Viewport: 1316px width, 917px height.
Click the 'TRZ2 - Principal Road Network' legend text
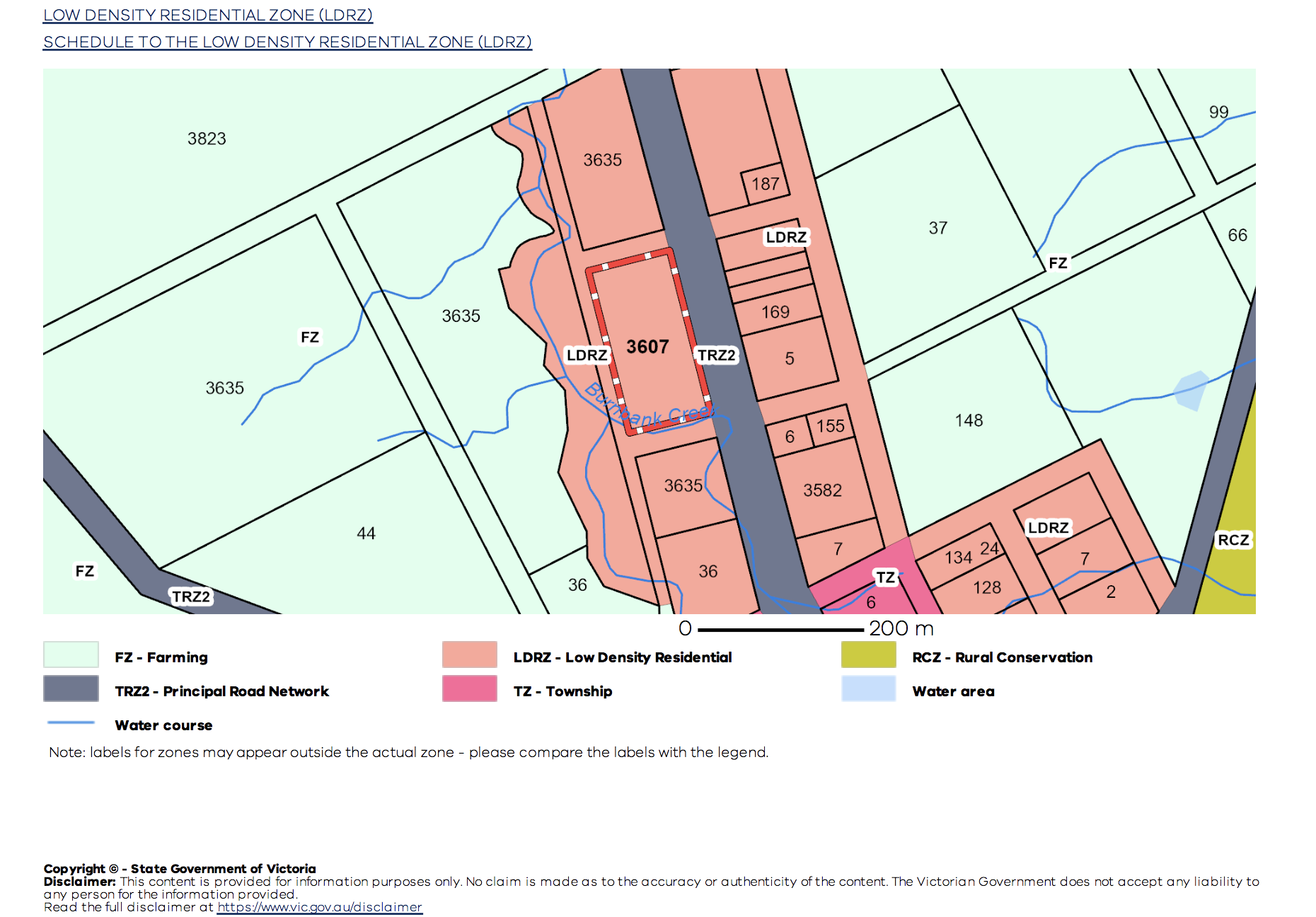click(x=222, y=691)
